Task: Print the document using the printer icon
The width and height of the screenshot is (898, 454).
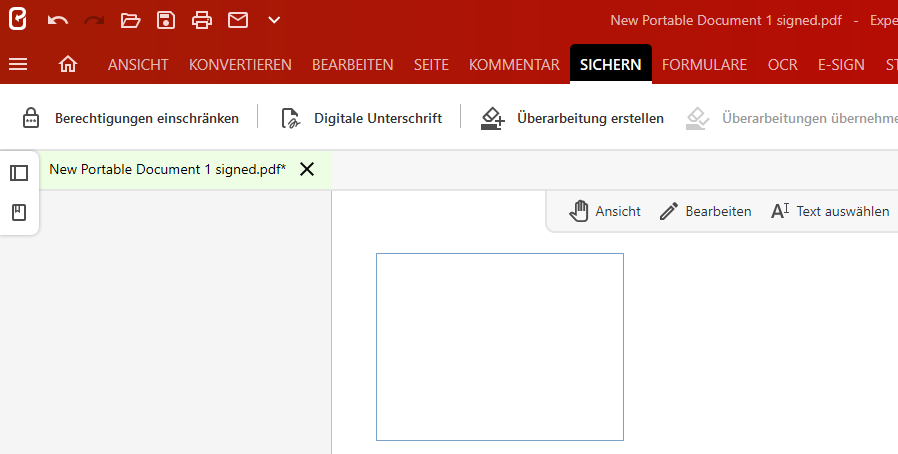Action: (202, 20)
